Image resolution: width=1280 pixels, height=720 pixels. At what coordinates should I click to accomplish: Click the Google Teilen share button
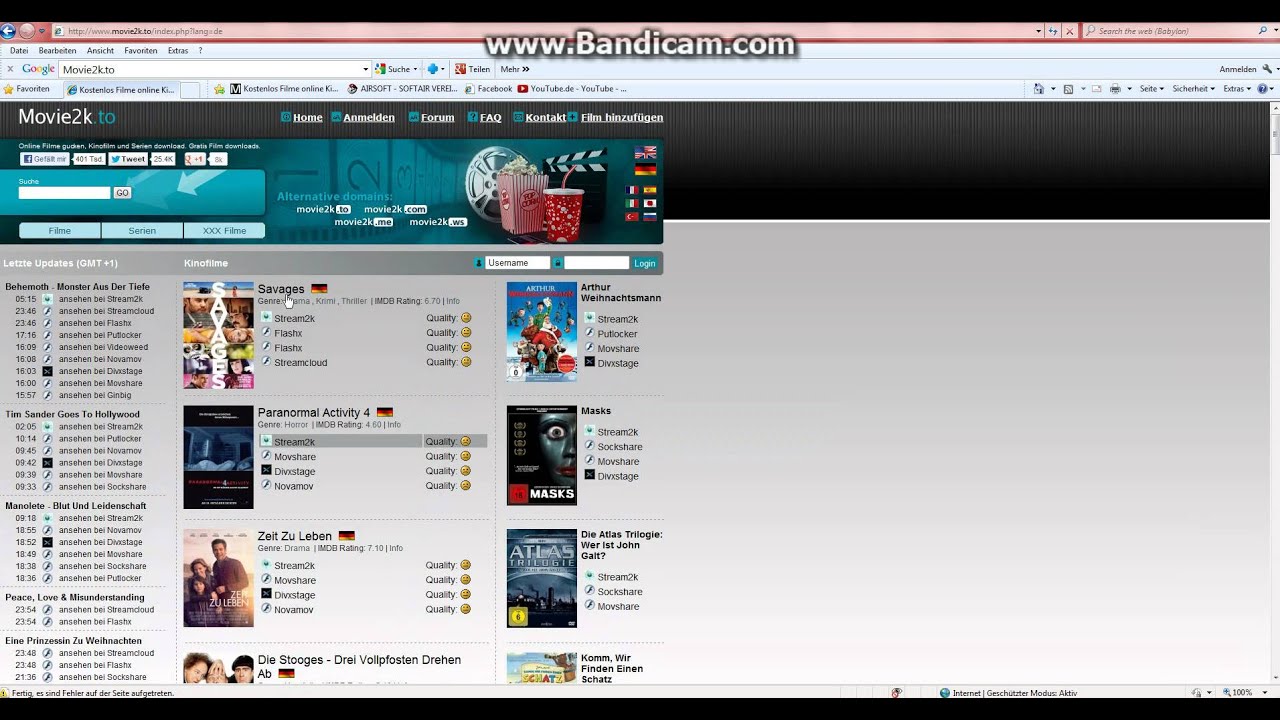(x=472, y=69)
